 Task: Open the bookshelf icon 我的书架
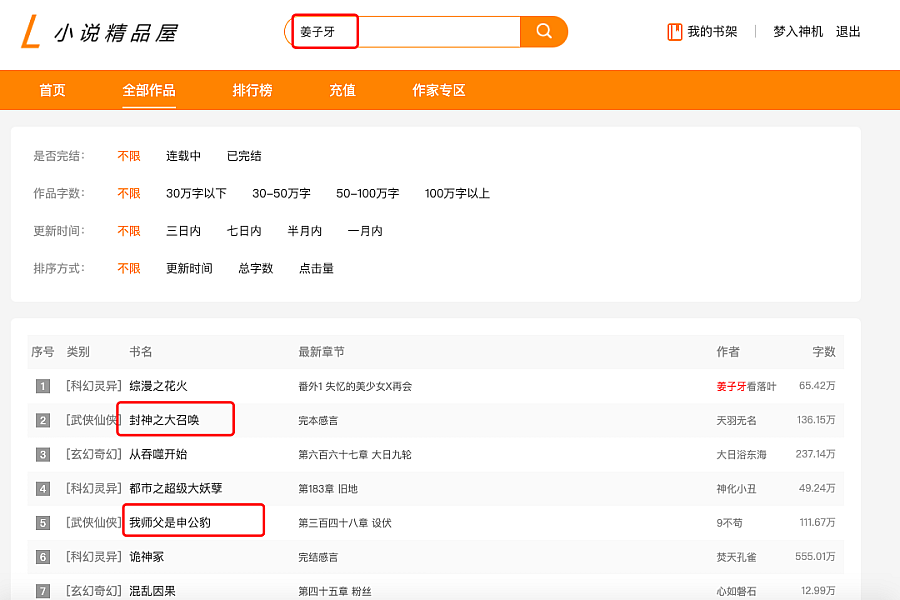tap(674, 32)
